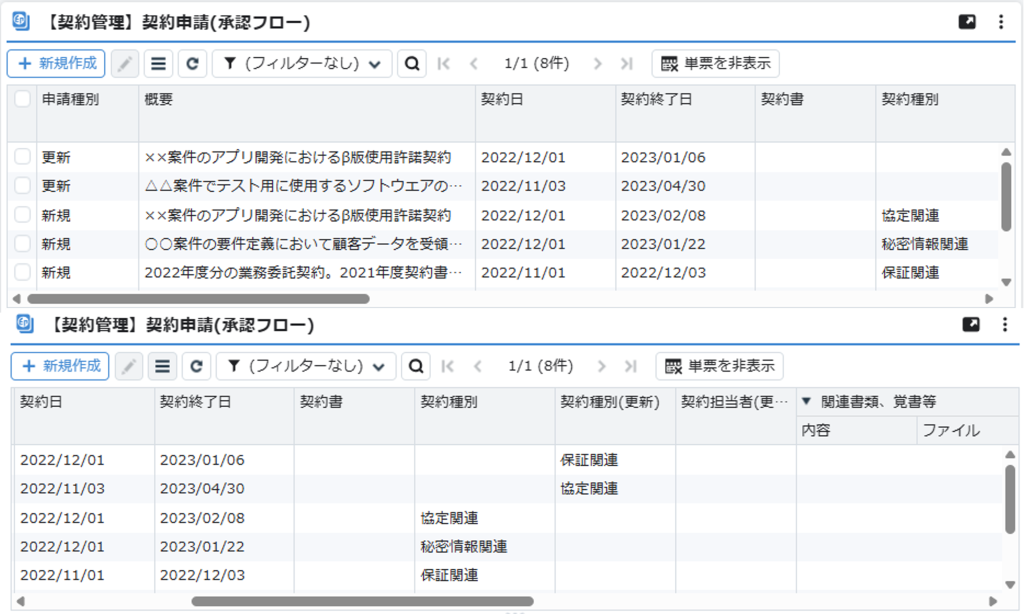Click the expand-panel icon in bottom panel header
1024x614 pixels.
[970, 325]
